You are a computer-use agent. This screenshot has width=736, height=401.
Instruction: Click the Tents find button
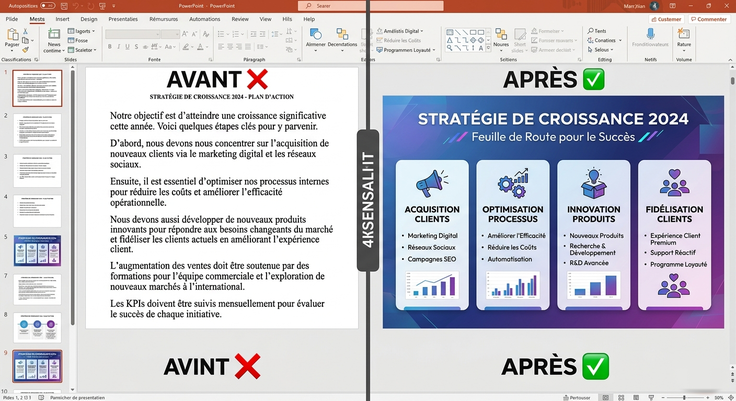click(x=597, y=31)
